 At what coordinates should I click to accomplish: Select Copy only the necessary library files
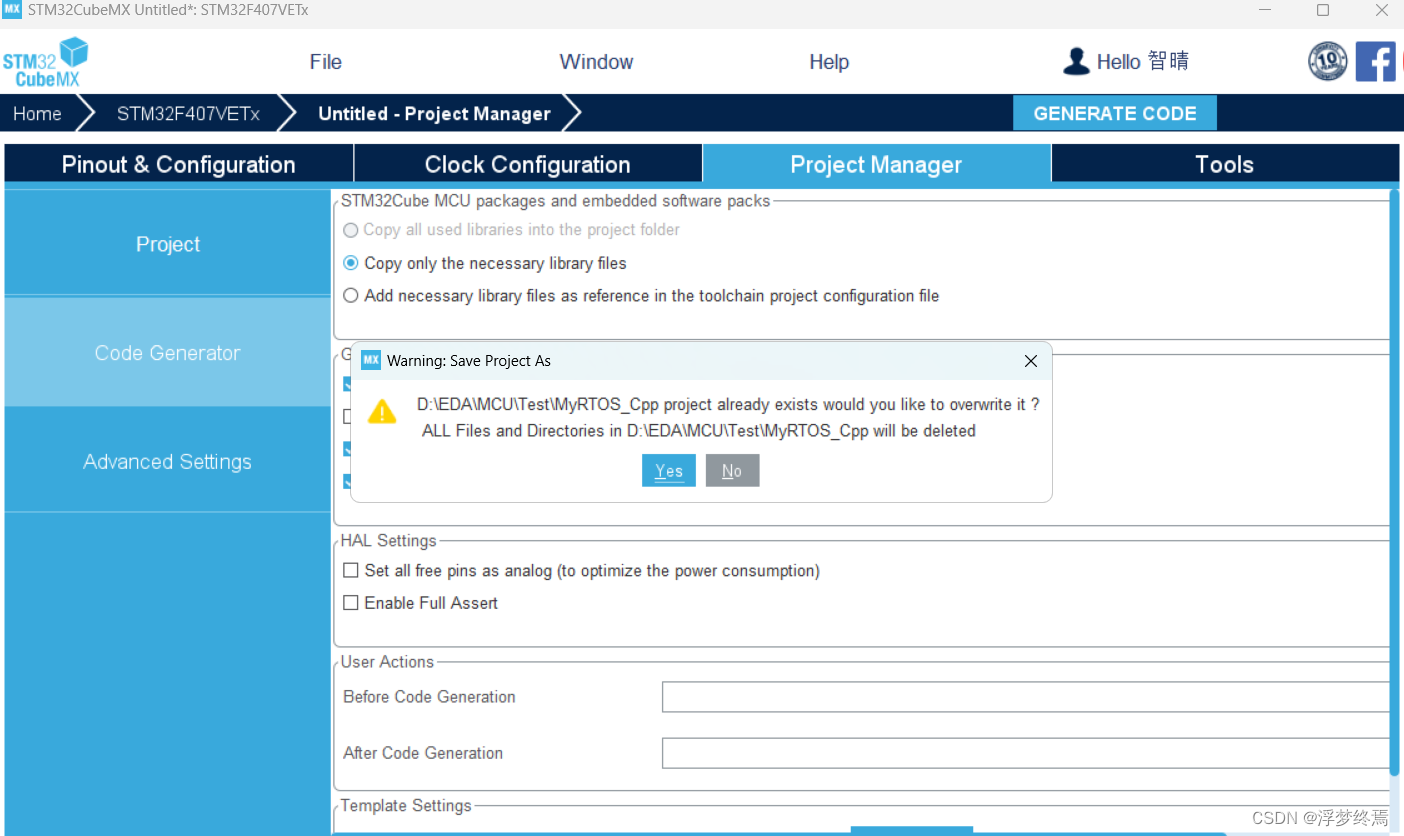[351, 263]
